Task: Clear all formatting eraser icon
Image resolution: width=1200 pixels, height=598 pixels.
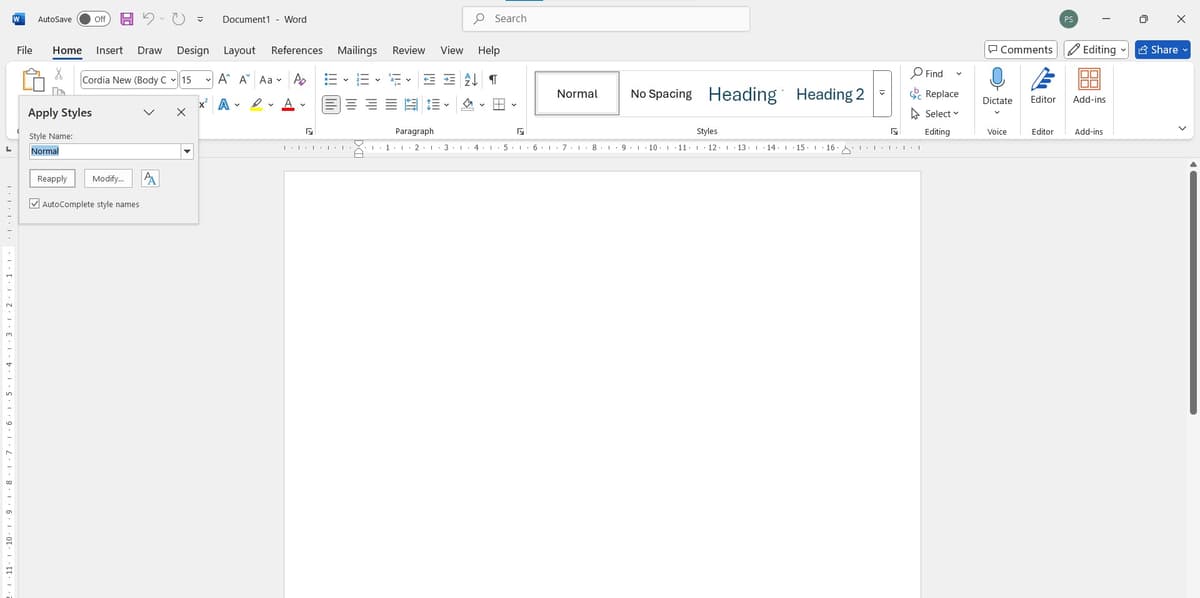Action: 299,79
